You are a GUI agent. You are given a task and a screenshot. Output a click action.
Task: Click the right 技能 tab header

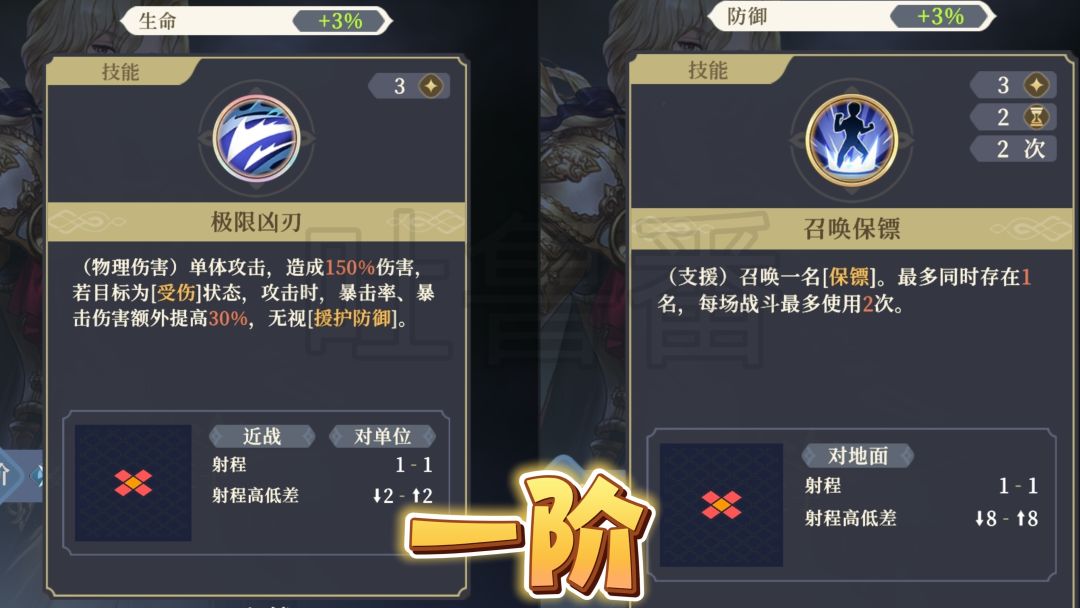(x=708, y=70)
